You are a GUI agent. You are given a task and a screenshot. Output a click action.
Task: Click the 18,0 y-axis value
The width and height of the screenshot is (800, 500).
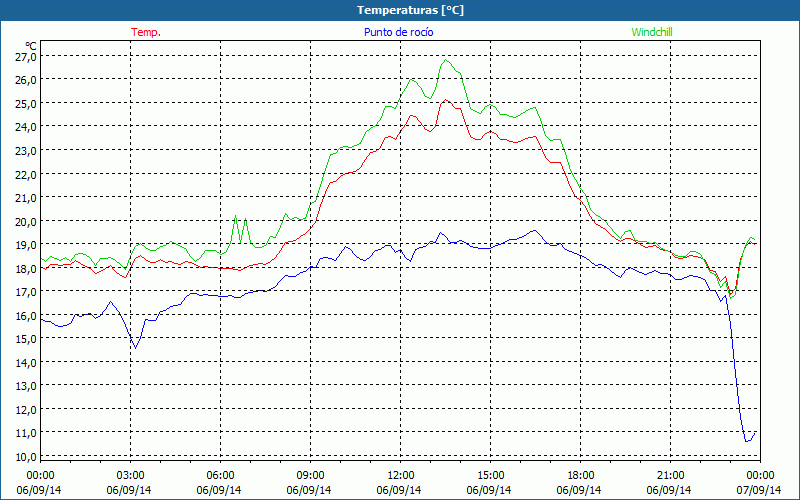[25, 268]
